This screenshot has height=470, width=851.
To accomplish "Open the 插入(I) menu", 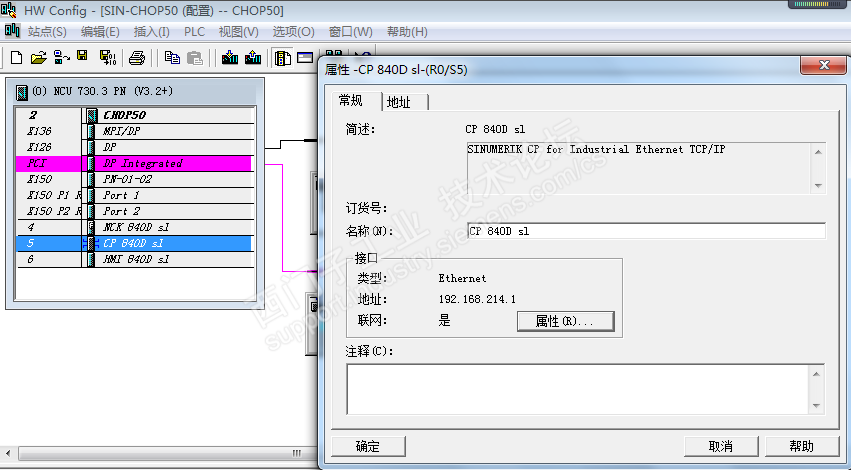I will (151, 31).
